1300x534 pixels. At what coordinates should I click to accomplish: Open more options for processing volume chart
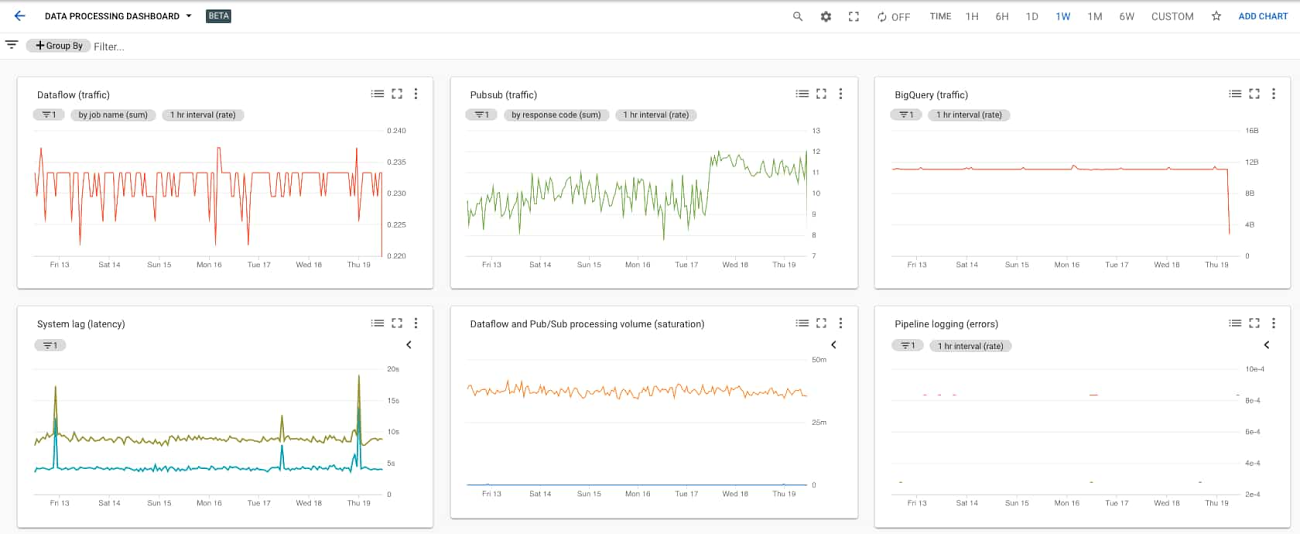840,323
